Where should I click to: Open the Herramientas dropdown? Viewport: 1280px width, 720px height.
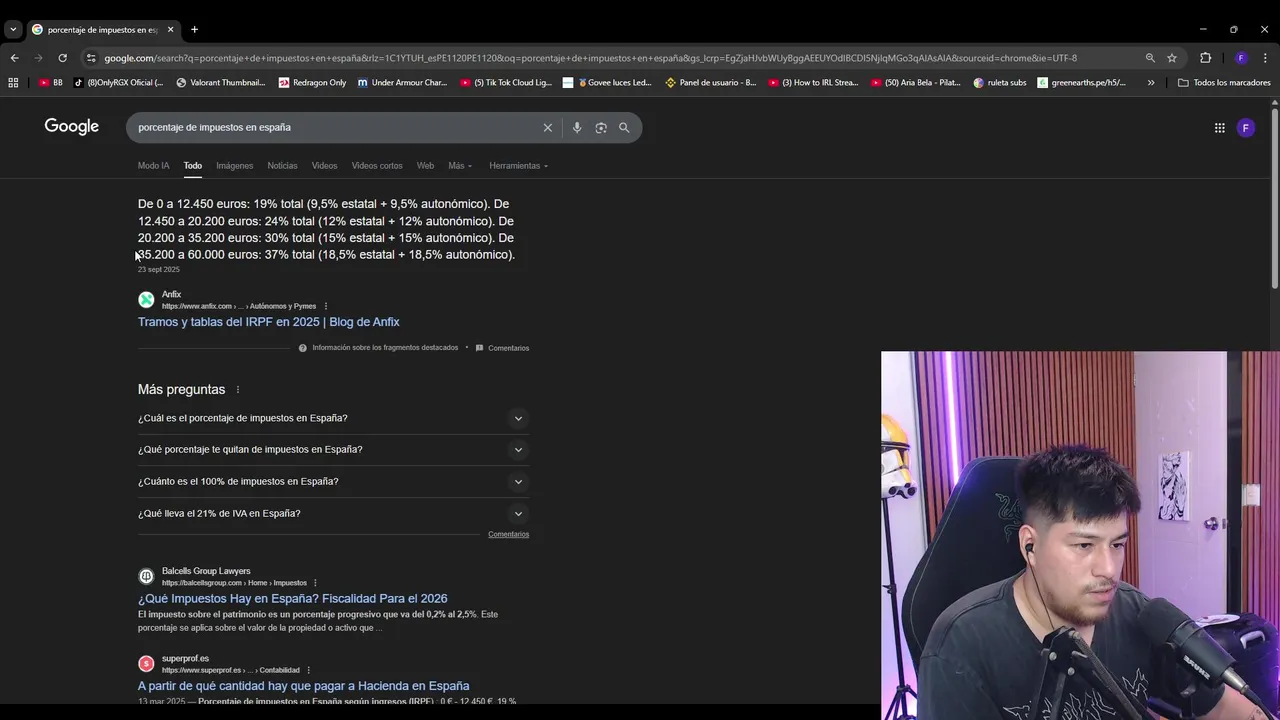(x=518, y=166)
